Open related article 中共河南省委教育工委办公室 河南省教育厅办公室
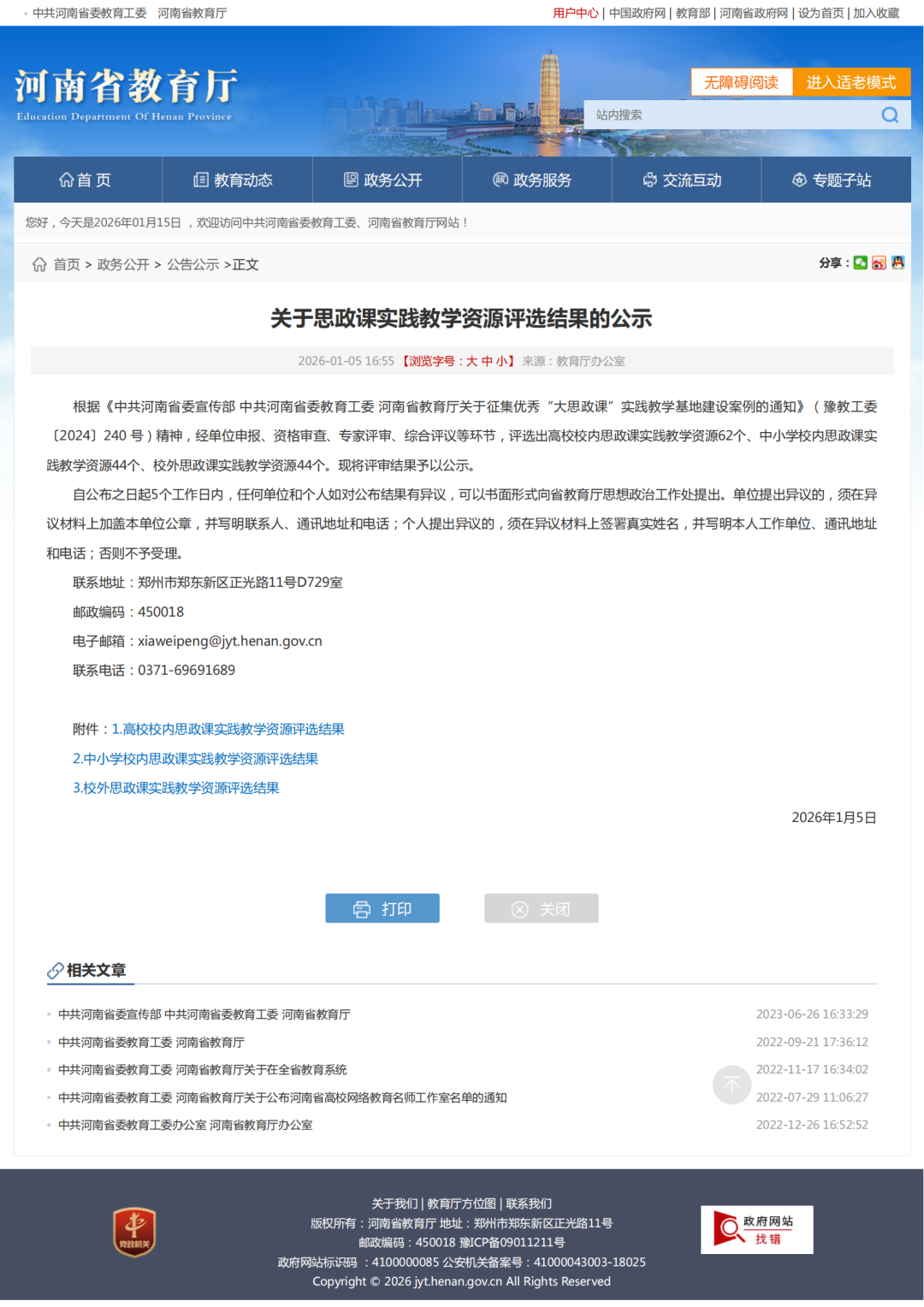Screen dimensions: 924x1307 point(186,1125)
